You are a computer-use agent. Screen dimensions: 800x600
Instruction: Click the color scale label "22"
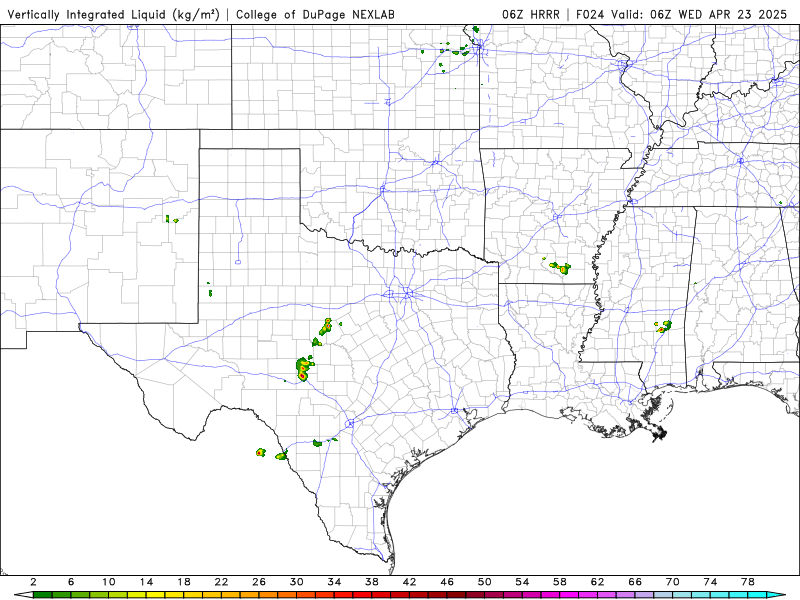221,582
